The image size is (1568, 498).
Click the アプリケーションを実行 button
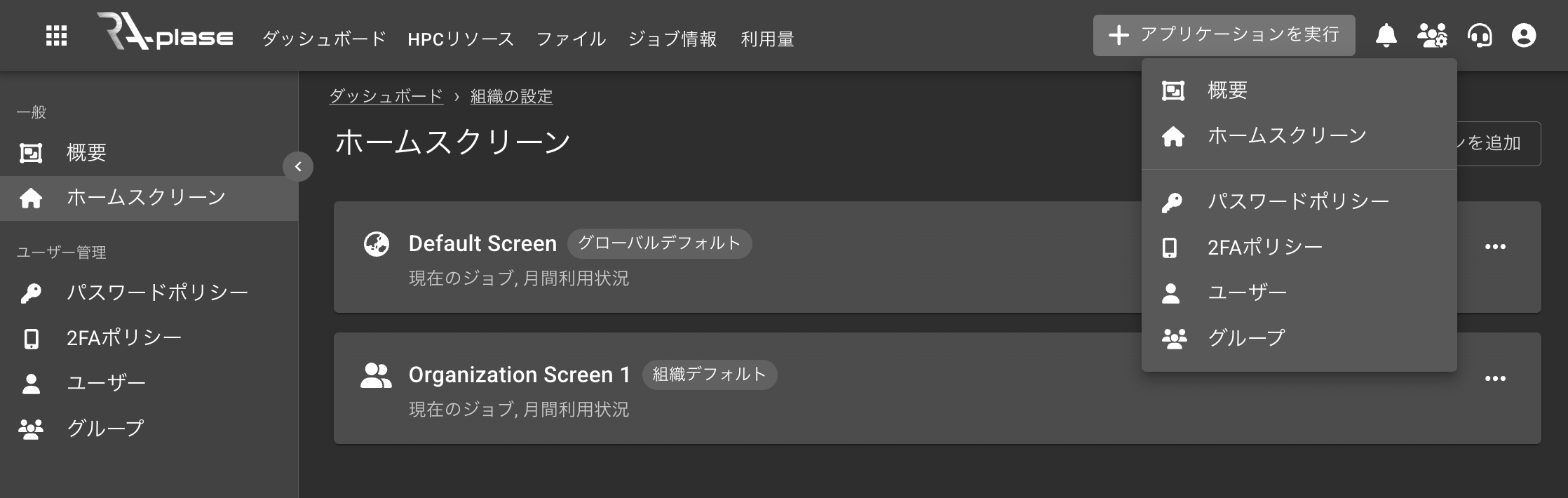tap(1224, 35)
